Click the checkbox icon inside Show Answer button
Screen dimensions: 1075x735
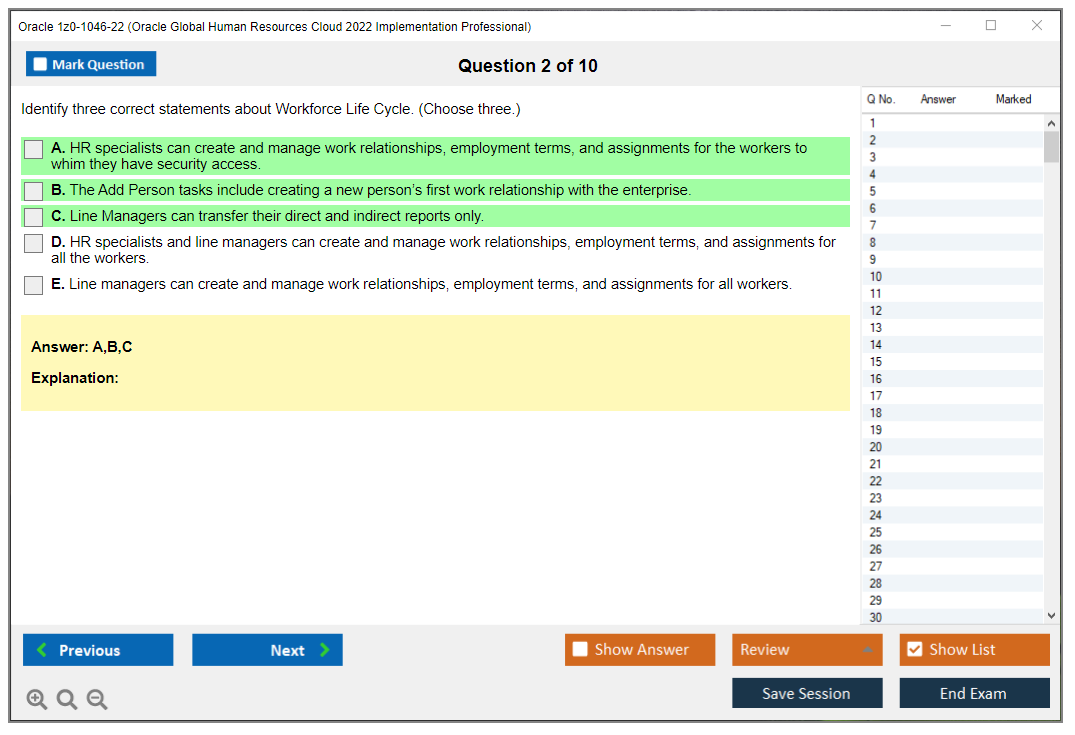point(580,649)
